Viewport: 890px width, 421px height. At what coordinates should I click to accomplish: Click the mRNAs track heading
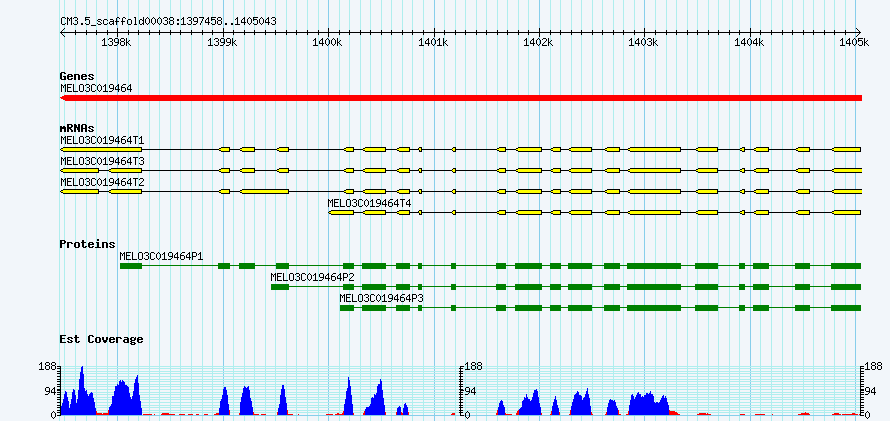pyautogui.click(x=77, y=128)
